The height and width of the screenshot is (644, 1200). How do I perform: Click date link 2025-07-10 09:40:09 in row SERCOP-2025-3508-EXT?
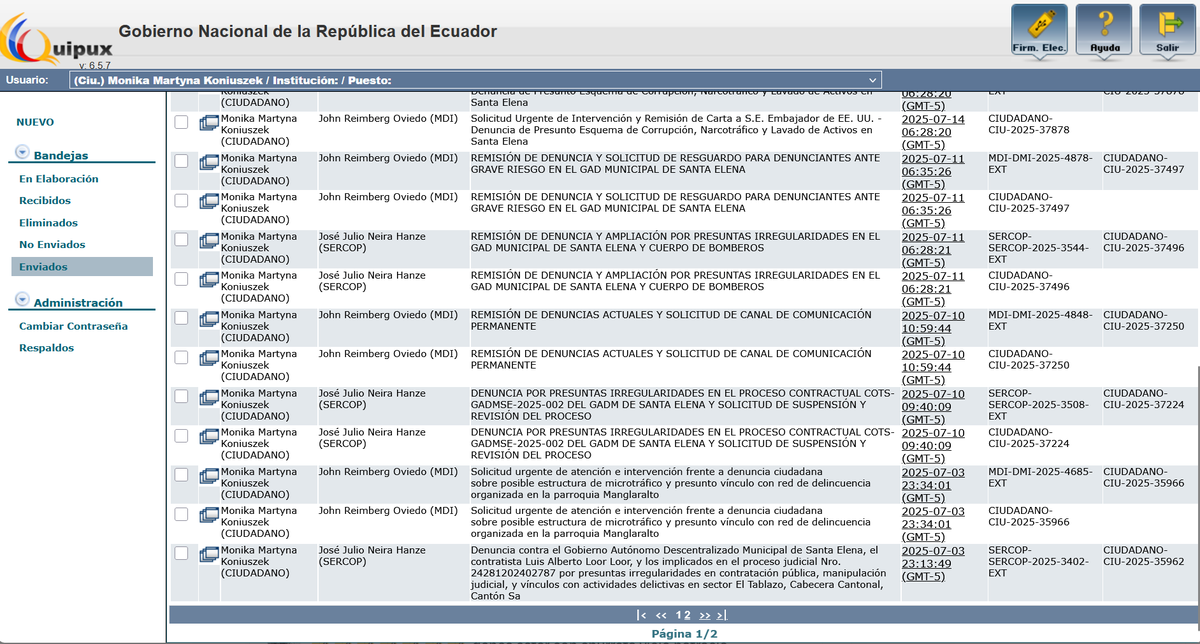pos(933,406)
